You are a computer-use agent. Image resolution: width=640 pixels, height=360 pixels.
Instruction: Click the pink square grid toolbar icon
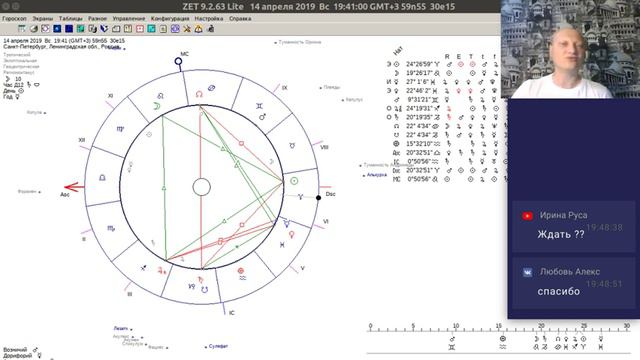pyautogui.click(x=140, y=29)
